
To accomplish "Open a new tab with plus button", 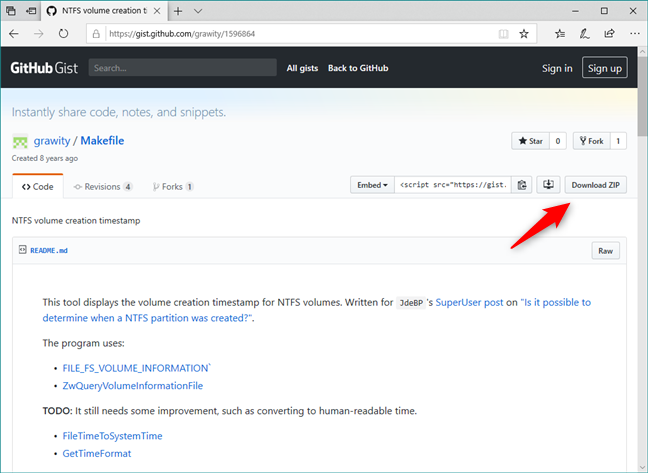I will pyautogui.click(x=178, y=11).
